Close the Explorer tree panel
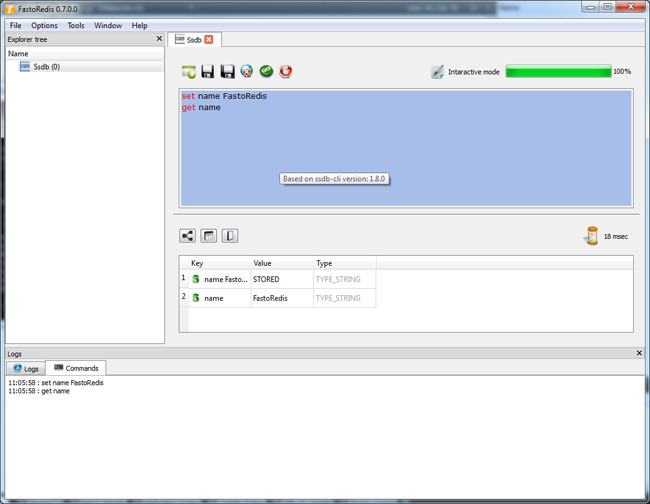Screen dimensions: 650x504 coord(159,39)
